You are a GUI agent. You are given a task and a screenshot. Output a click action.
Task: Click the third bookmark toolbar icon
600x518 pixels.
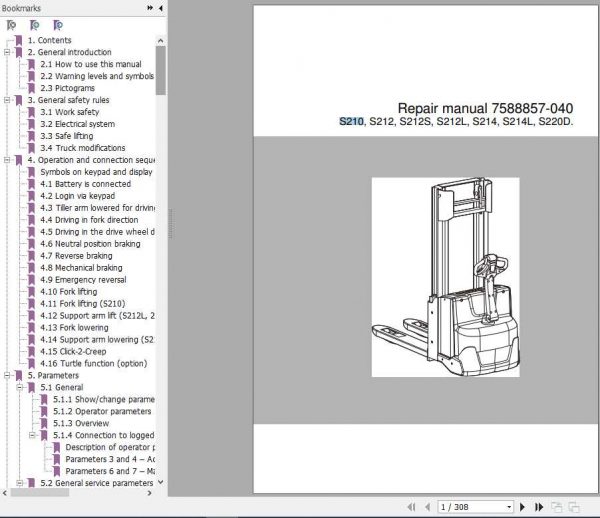tap(58, 25)
